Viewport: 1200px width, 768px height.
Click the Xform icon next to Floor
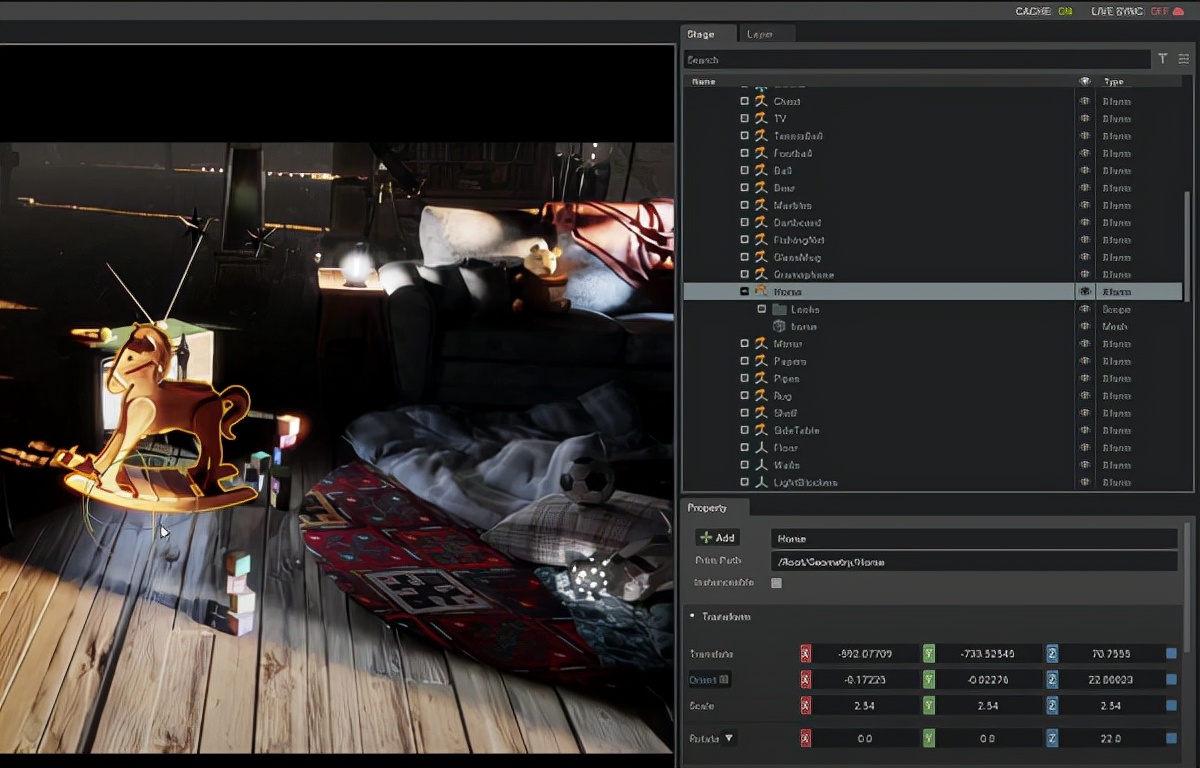pyautogui.click(x=761, y=448)
